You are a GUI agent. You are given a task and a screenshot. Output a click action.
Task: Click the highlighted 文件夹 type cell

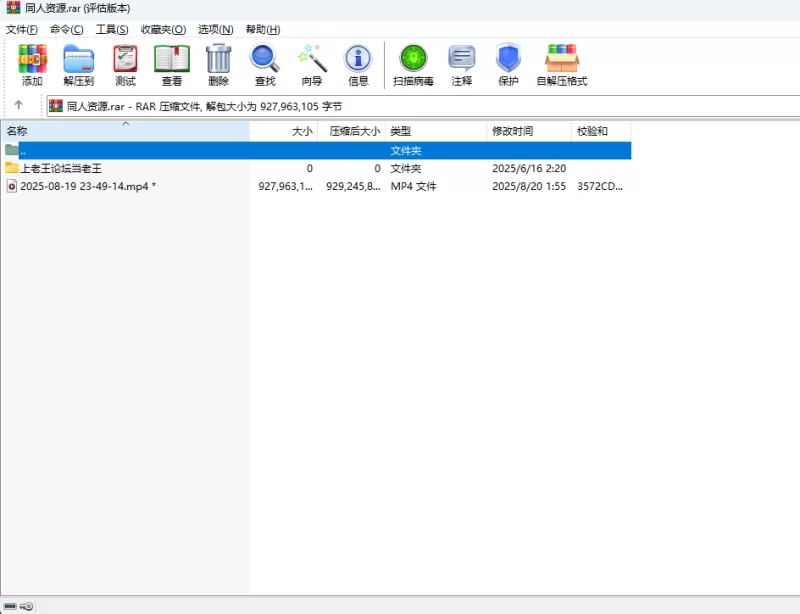click(406, 151)
